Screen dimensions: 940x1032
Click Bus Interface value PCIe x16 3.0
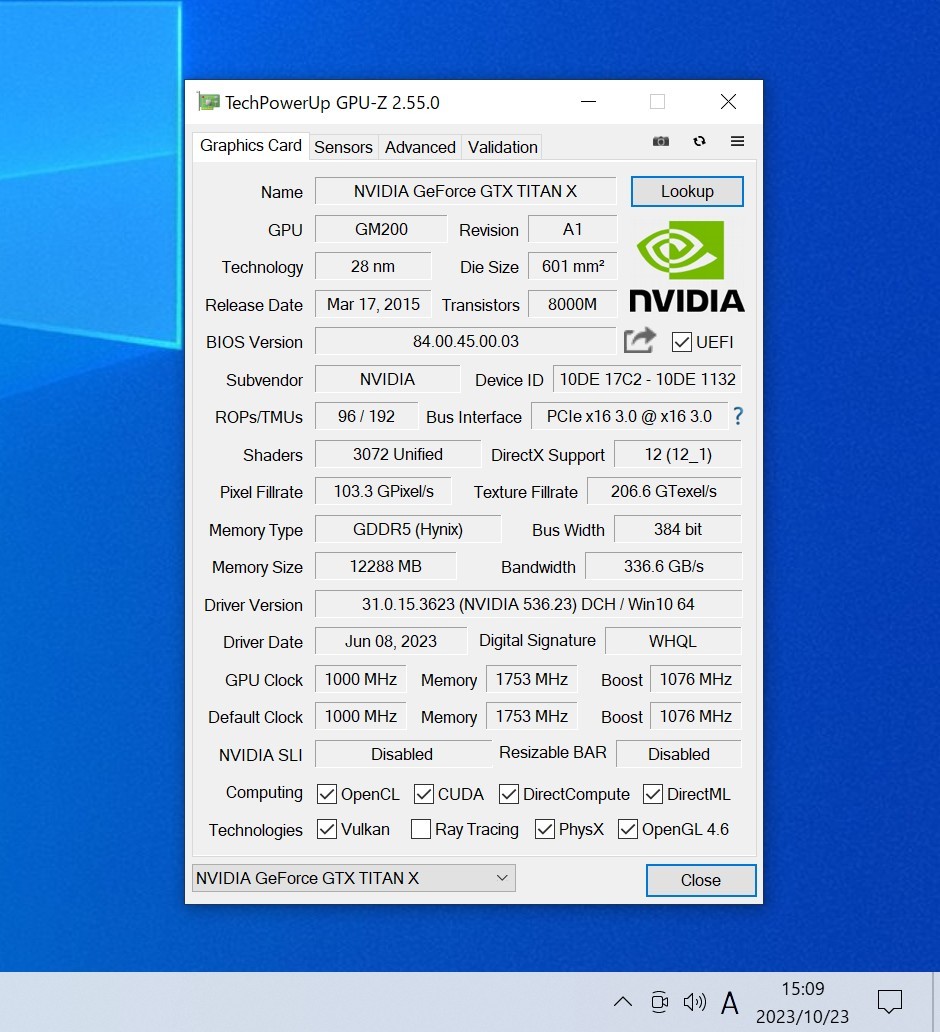click(629, 417)
